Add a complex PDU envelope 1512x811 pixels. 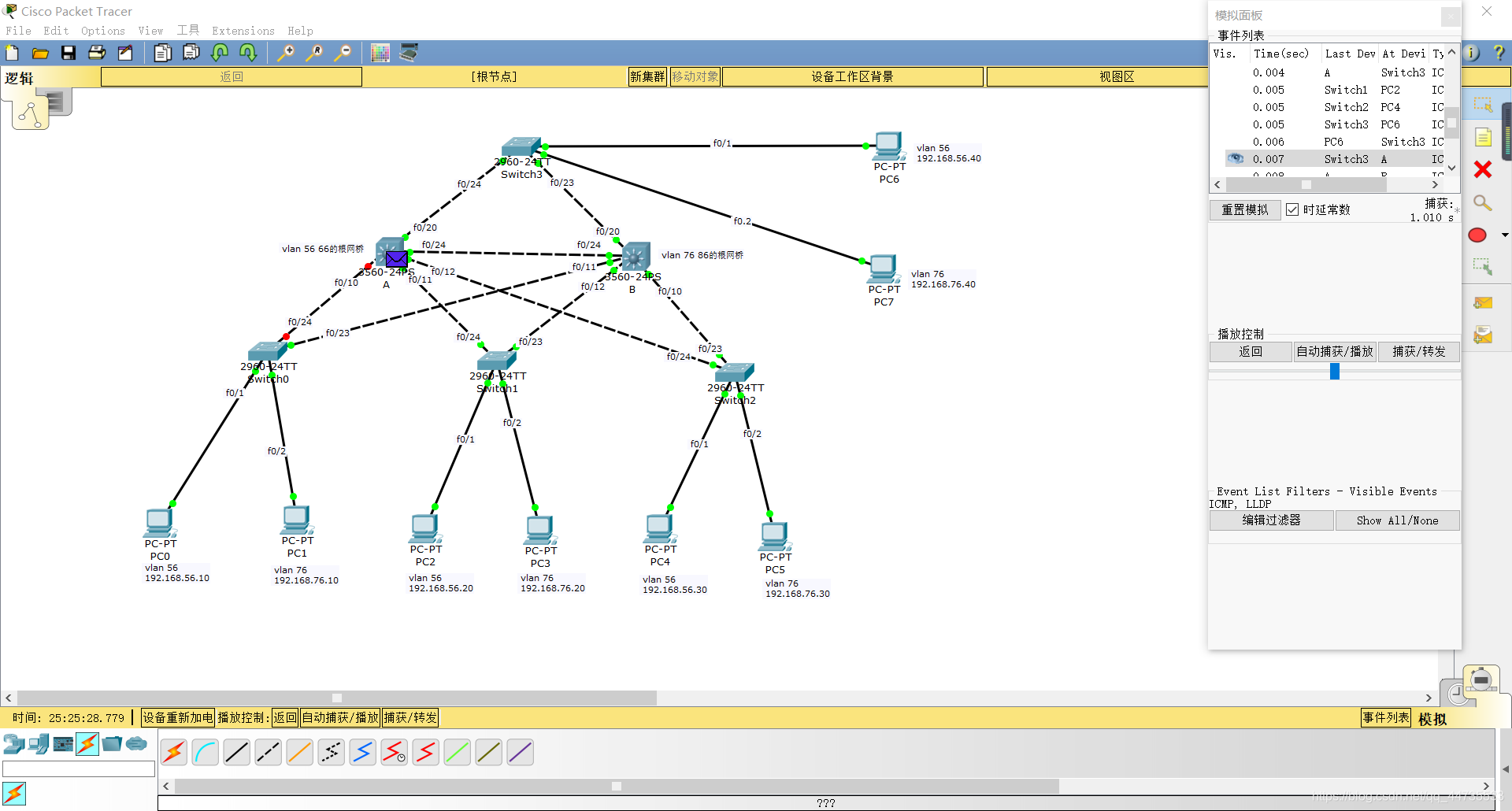[1483, 335]
